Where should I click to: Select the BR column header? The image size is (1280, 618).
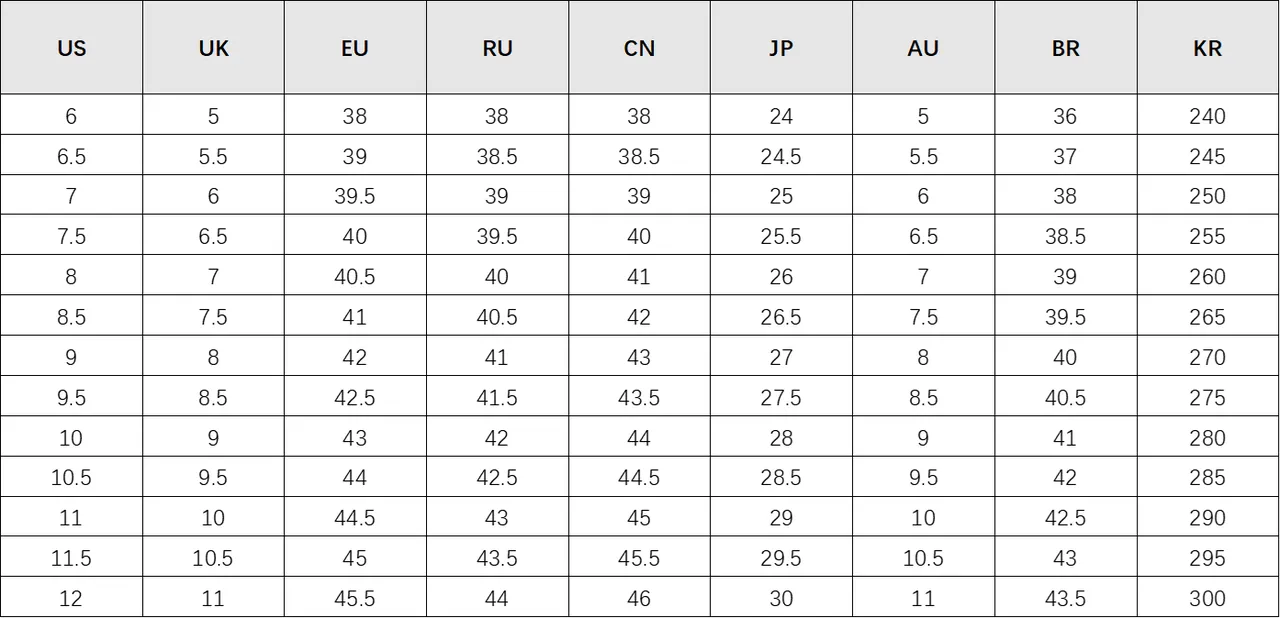[1065, 48]
